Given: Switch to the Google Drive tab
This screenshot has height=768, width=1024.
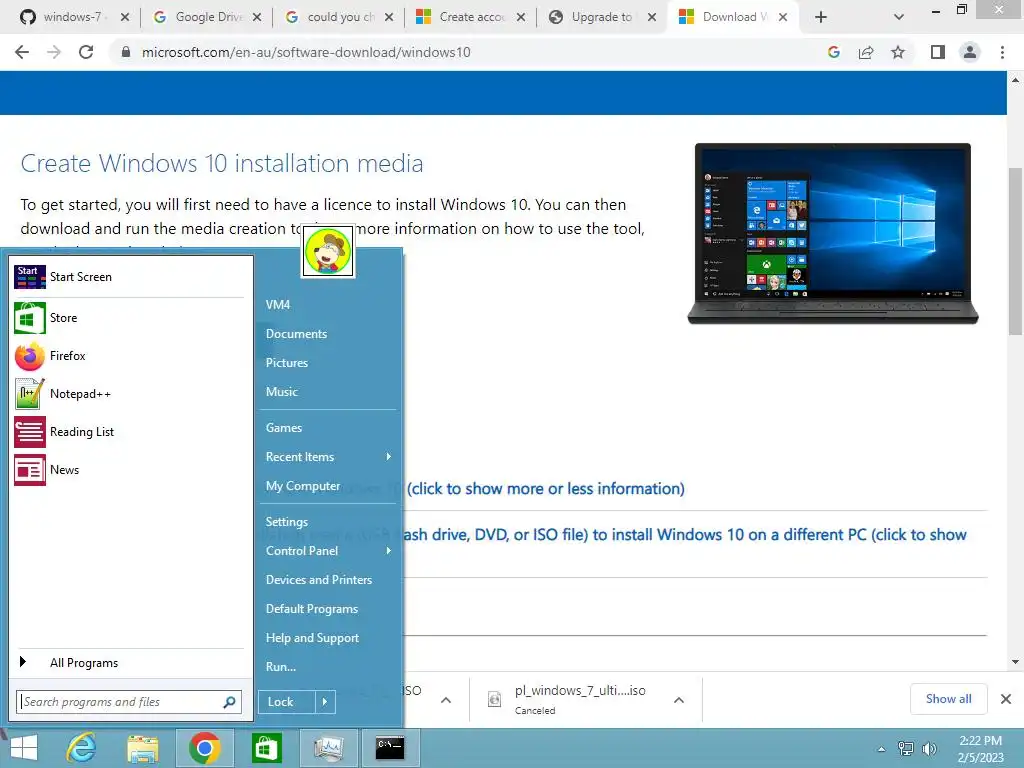Looking at the screenshot, I should coord(206,17).
